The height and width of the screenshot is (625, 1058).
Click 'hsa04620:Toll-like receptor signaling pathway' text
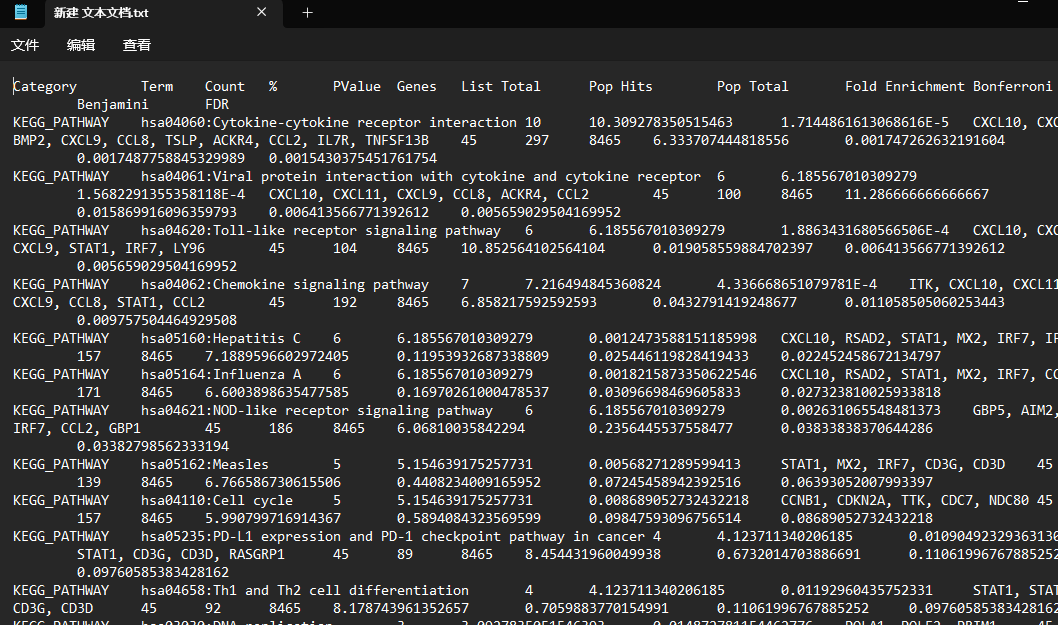(321, 230)
